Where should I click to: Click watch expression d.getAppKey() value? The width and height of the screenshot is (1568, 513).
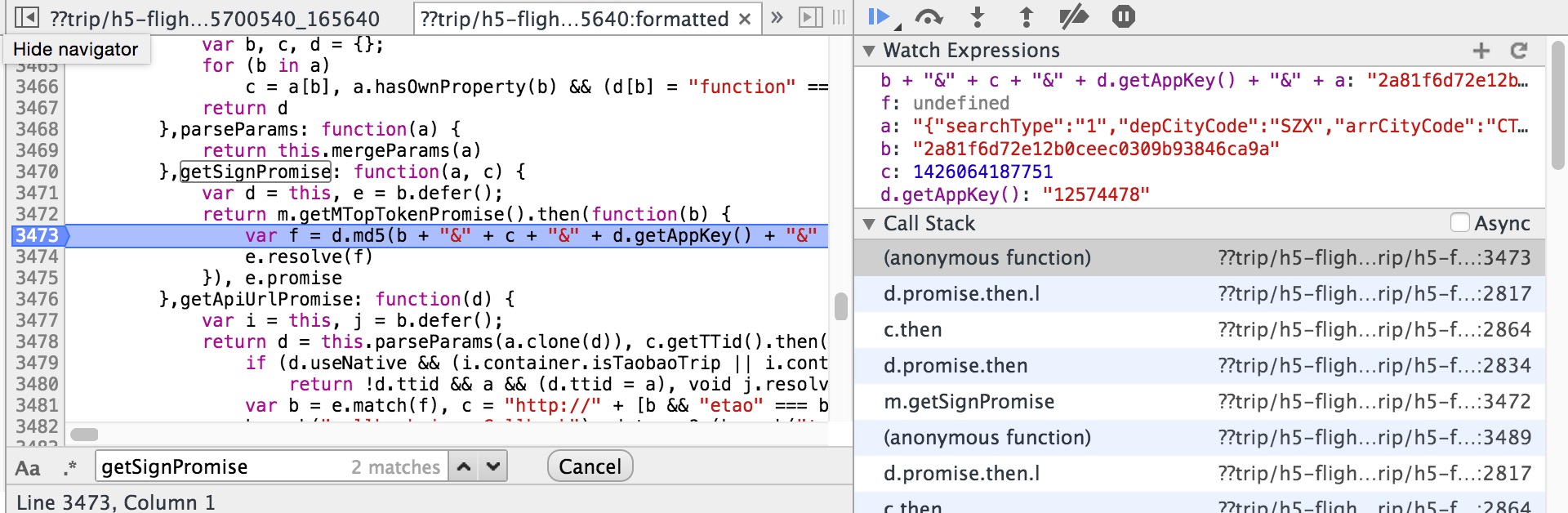coord(1096,194)
